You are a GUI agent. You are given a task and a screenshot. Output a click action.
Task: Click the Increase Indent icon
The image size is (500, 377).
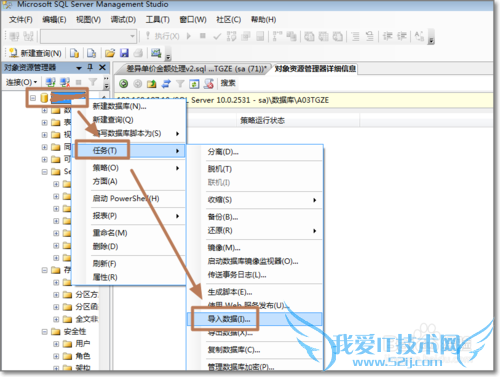[x=402, y=36]
